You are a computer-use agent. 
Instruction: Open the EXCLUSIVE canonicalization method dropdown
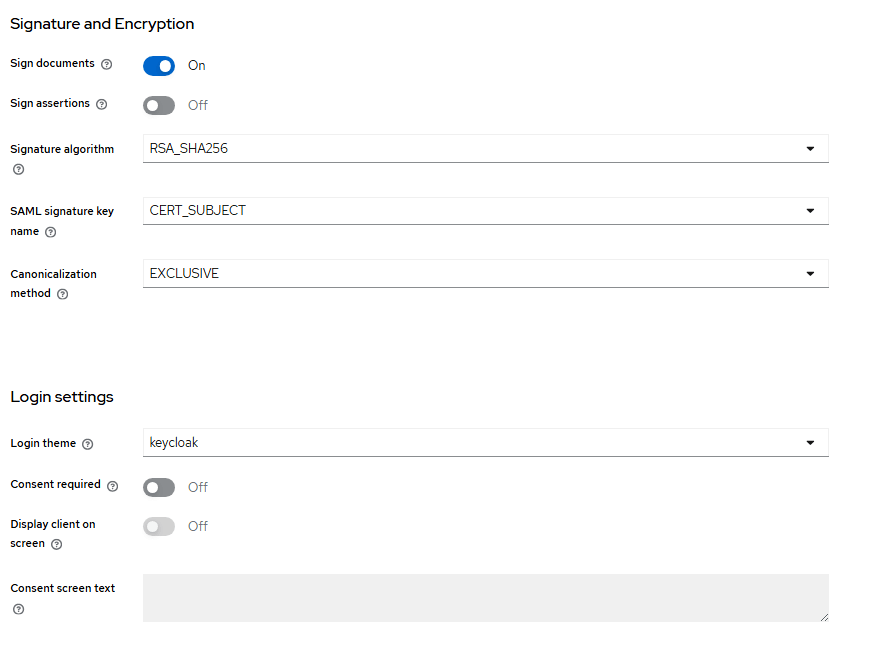coord(485,273)
